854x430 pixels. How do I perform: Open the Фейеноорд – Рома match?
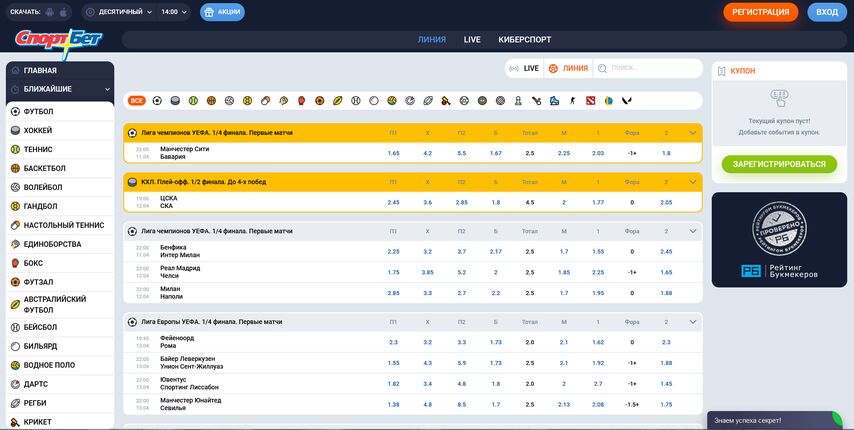(x=177, y=342)
